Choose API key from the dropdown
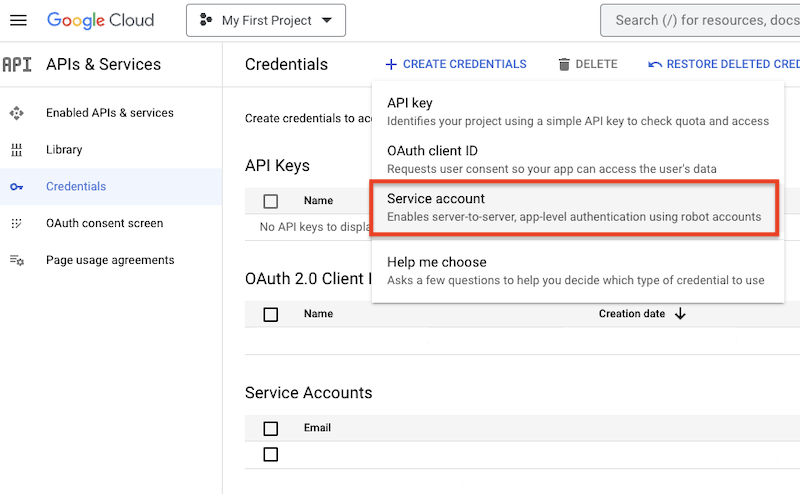Screen dimensions: 800x494 (x=578, y=112)
